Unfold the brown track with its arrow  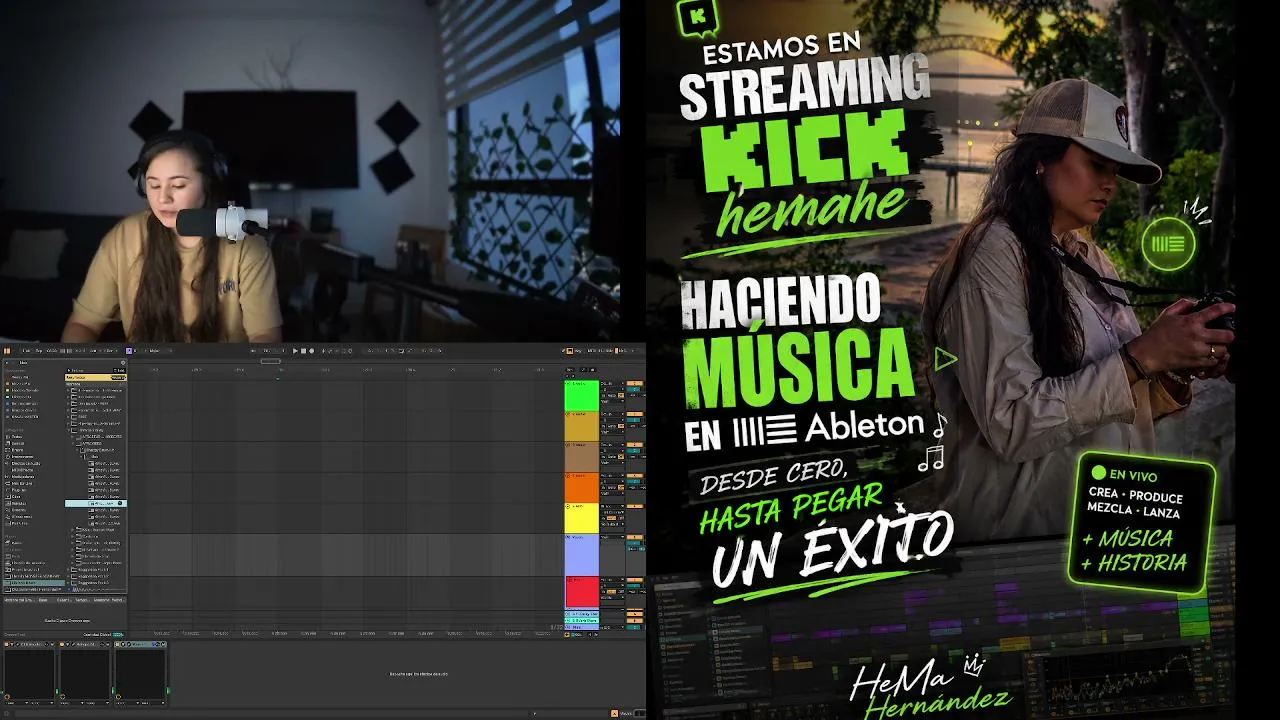(568, 446)
